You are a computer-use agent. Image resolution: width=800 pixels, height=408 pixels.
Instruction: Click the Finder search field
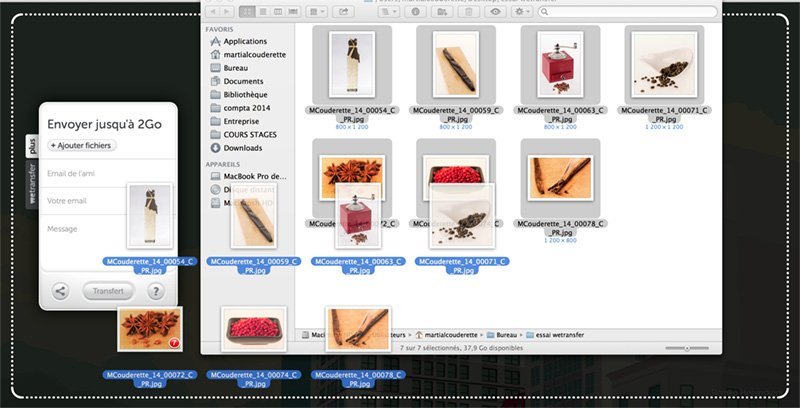[x=628, y=11]
